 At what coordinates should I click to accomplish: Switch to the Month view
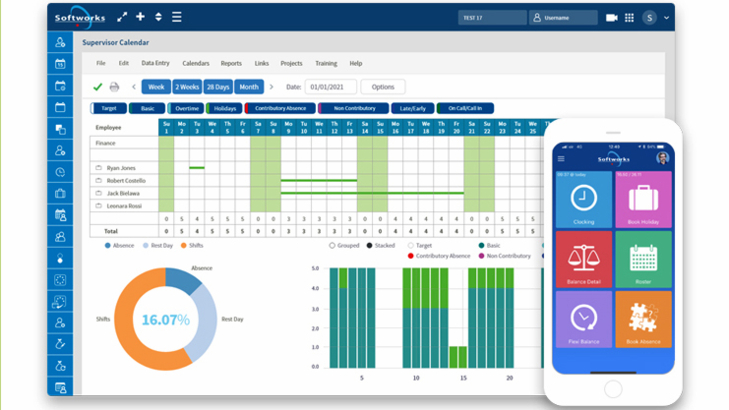coord(249,87)
